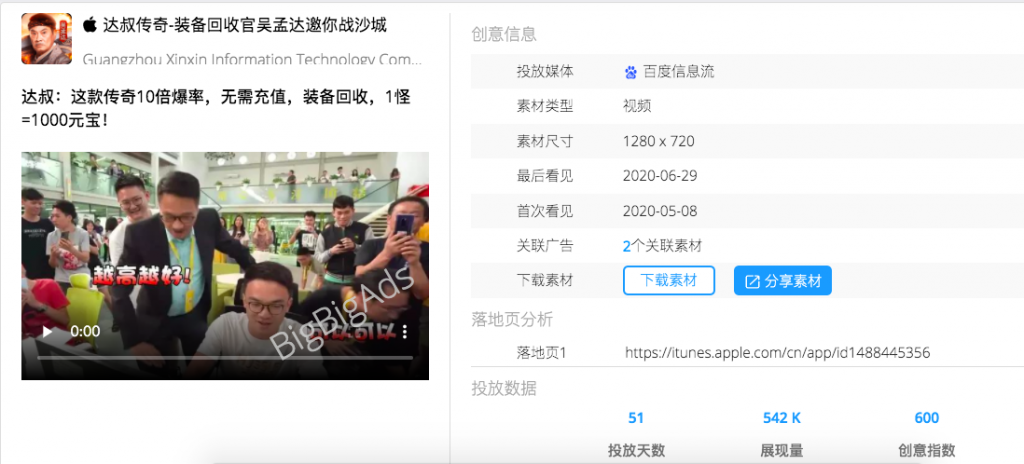The width and height of the screenshot is (1024, 464).
Task: Click the video progress bar
Action: point(225,357)
